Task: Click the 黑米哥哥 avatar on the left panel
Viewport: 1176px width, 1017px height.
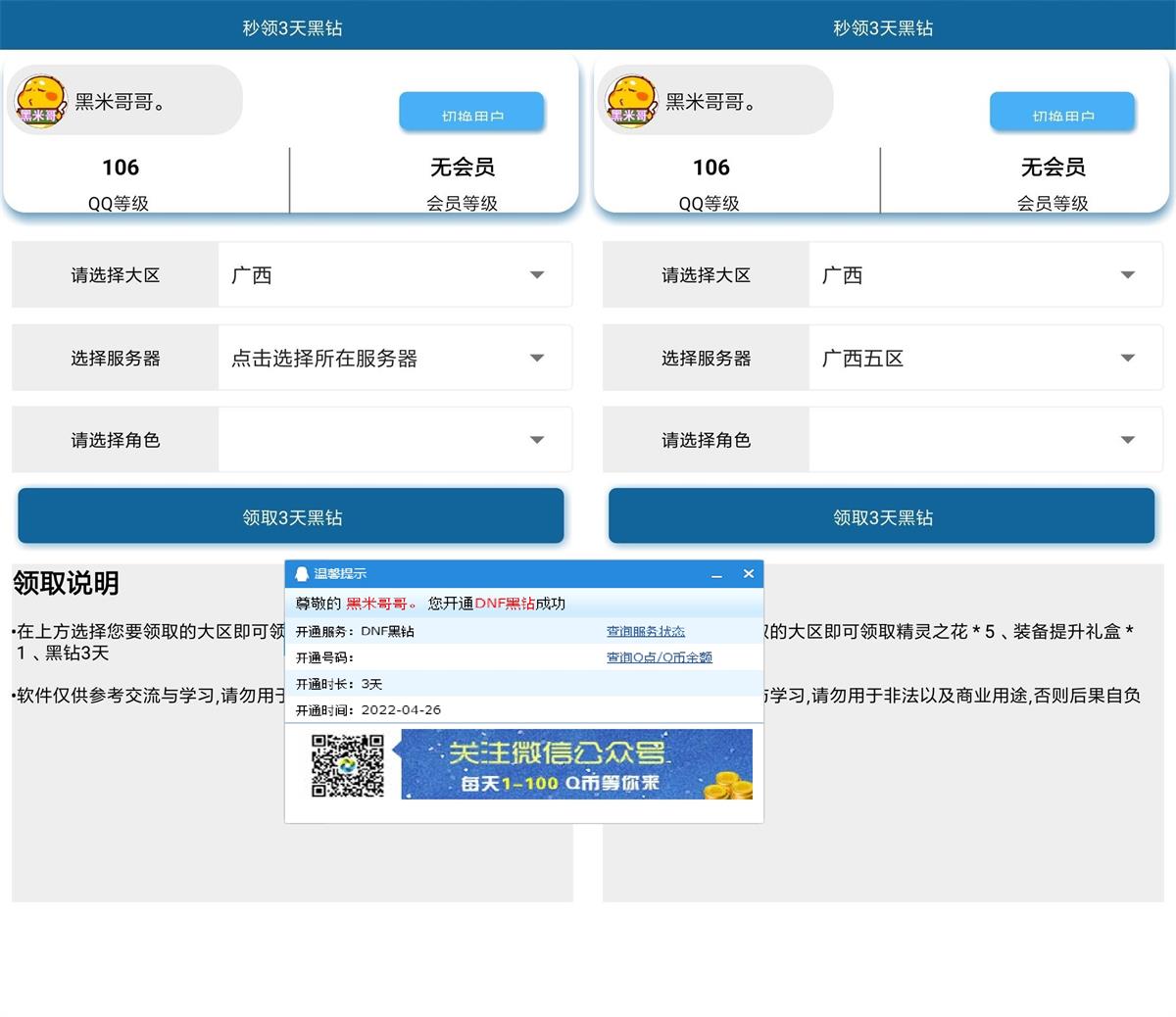Action: coord(39,98)
